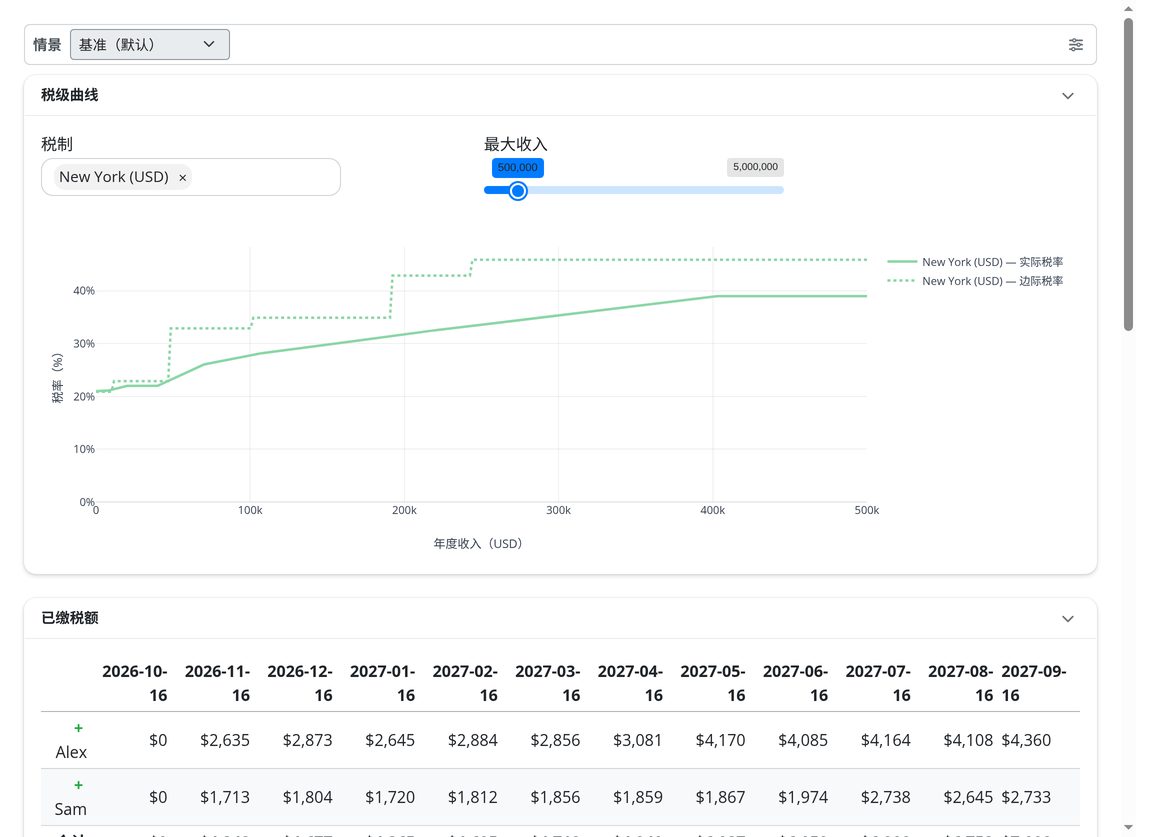Click the 5,000,000 slider max label
1160x837 pixels.
(755, 167)
